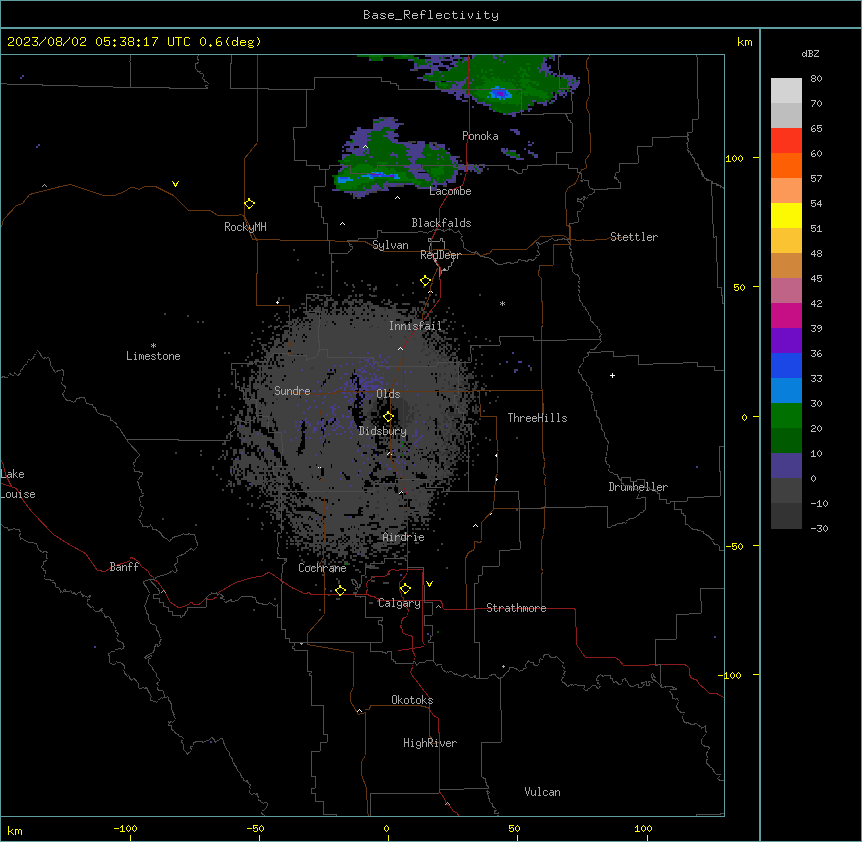Click the Calgary city label

coord(399,603)
